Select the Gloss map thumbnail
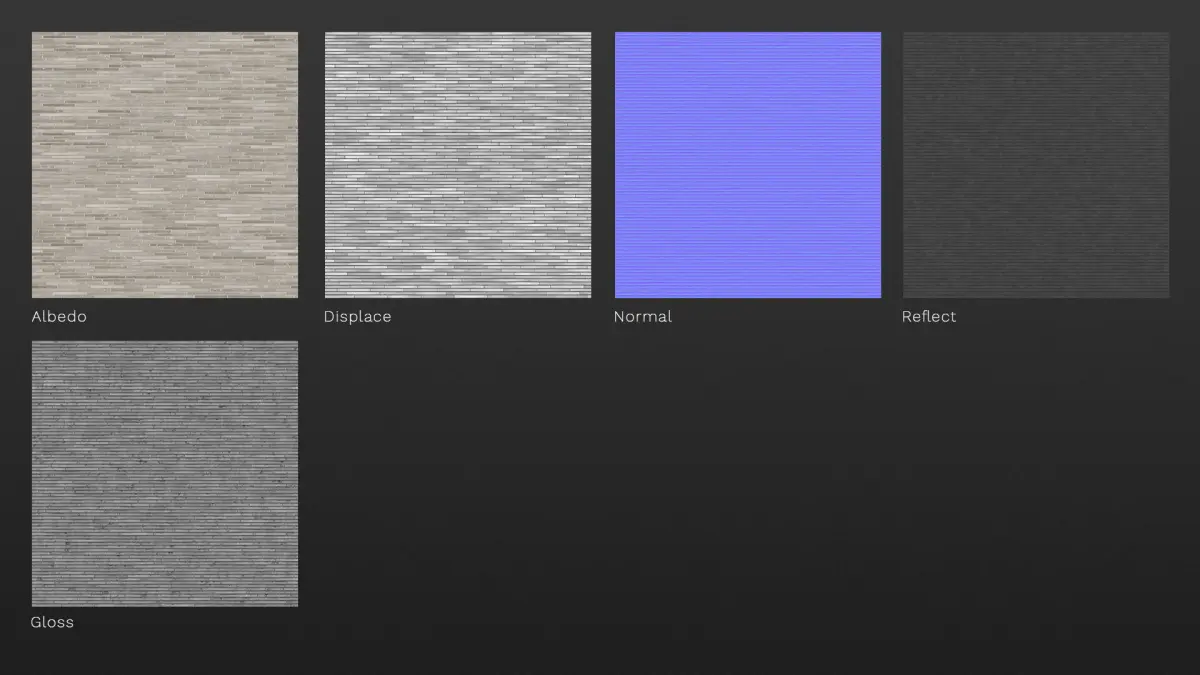The height and width of the screenshot is (675, 1200). pyautogui.click(x=165, y=473)
